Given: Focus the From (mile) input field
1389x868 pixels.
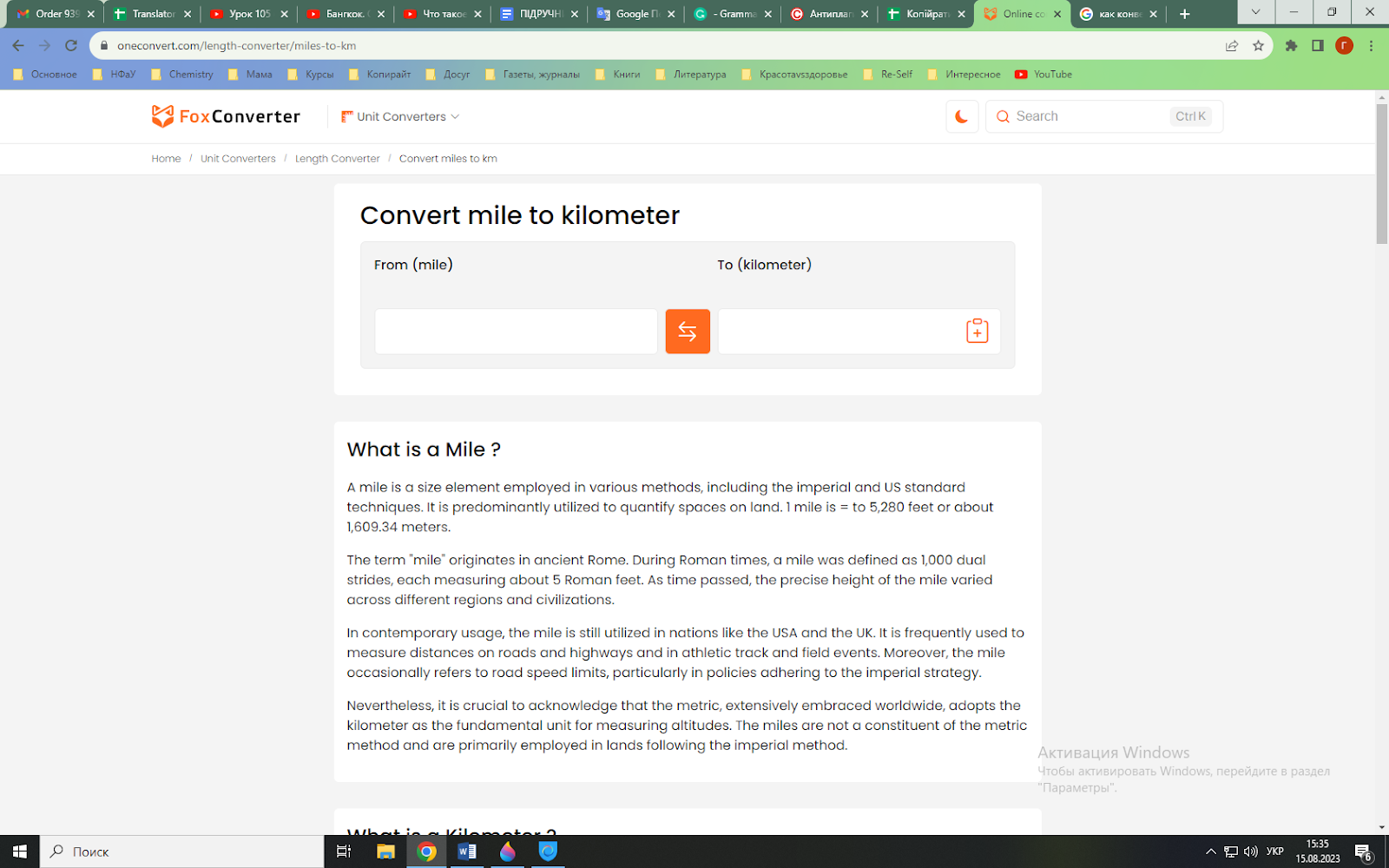Looking at the screenshot, I should coord(517,332).
